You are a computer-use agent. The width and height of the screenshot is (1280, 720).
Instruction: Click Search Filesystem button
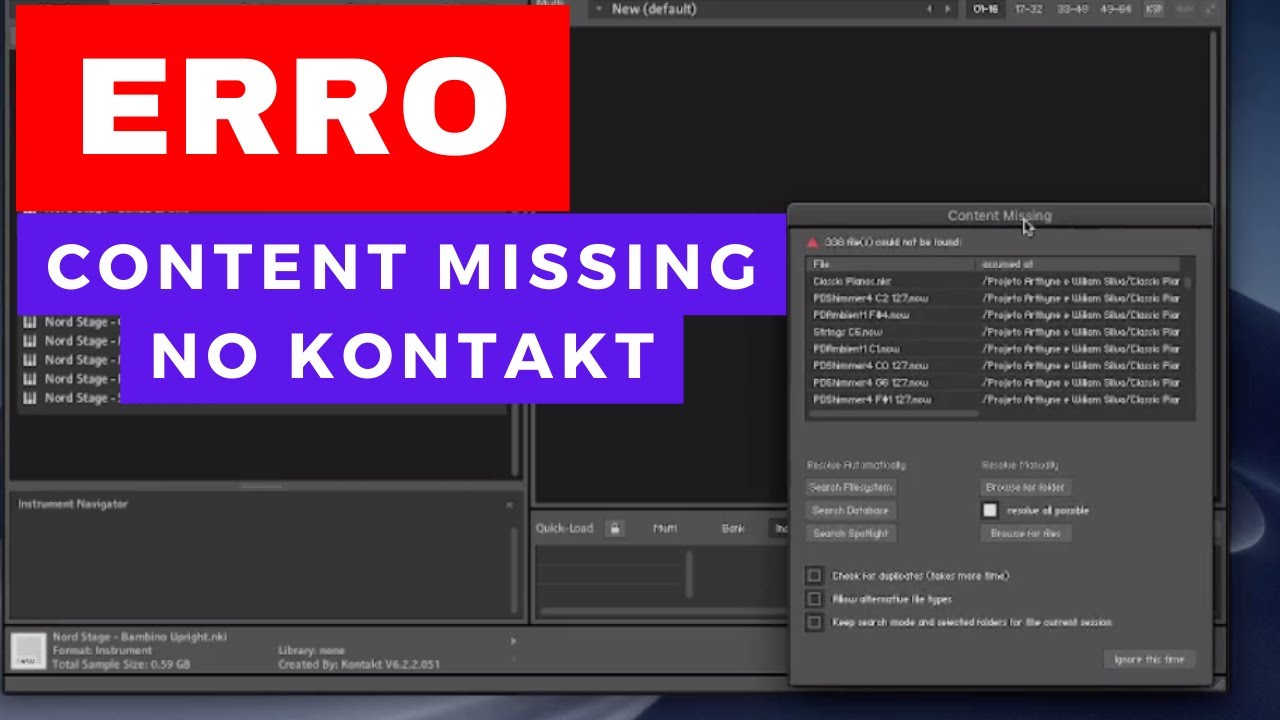pos(851,487)
